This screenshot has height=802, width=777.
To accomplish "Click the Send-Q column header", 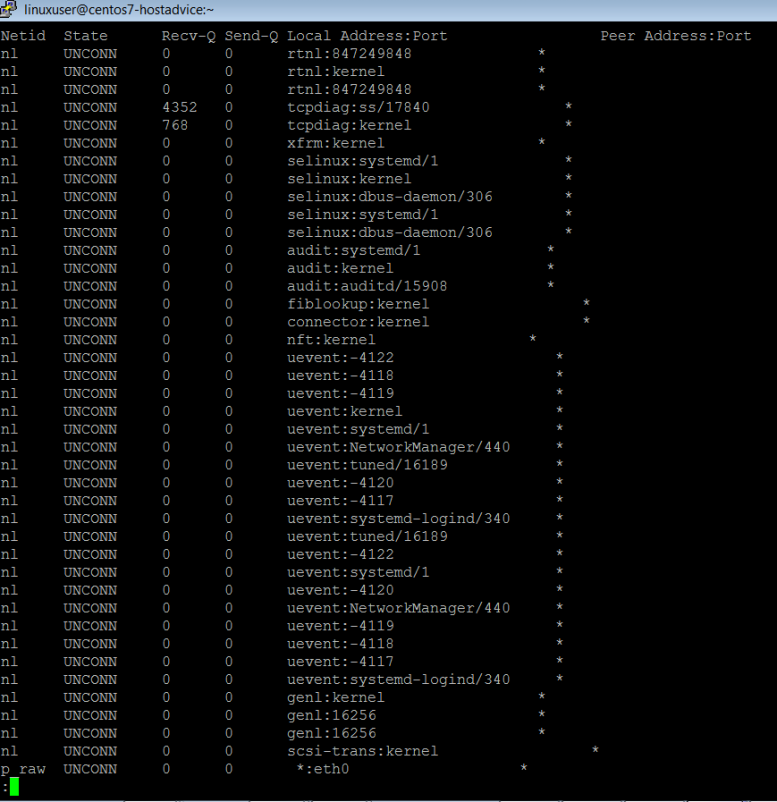I will tap(251, 36).
